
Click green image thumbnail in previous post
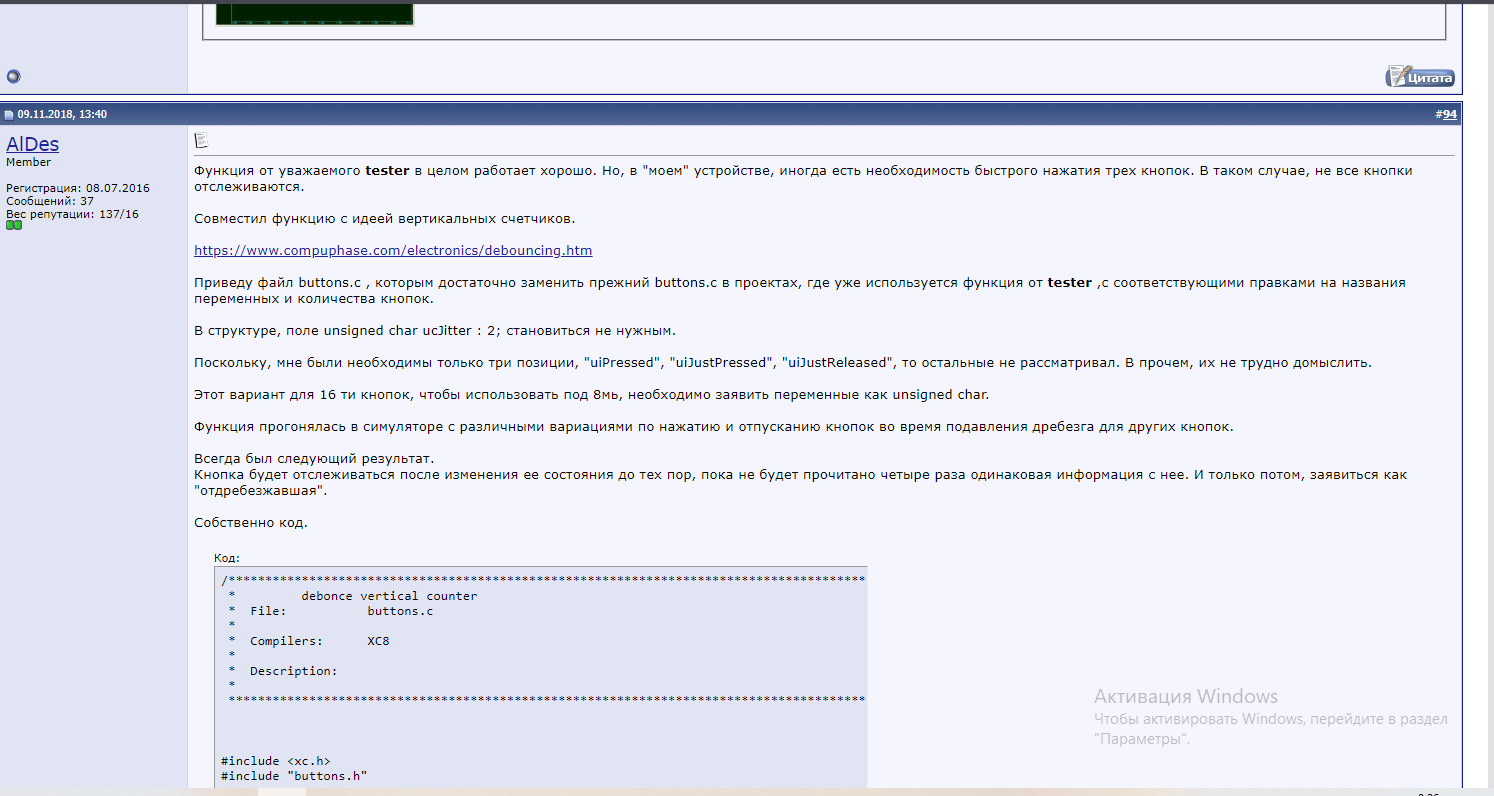pos(316,13)
